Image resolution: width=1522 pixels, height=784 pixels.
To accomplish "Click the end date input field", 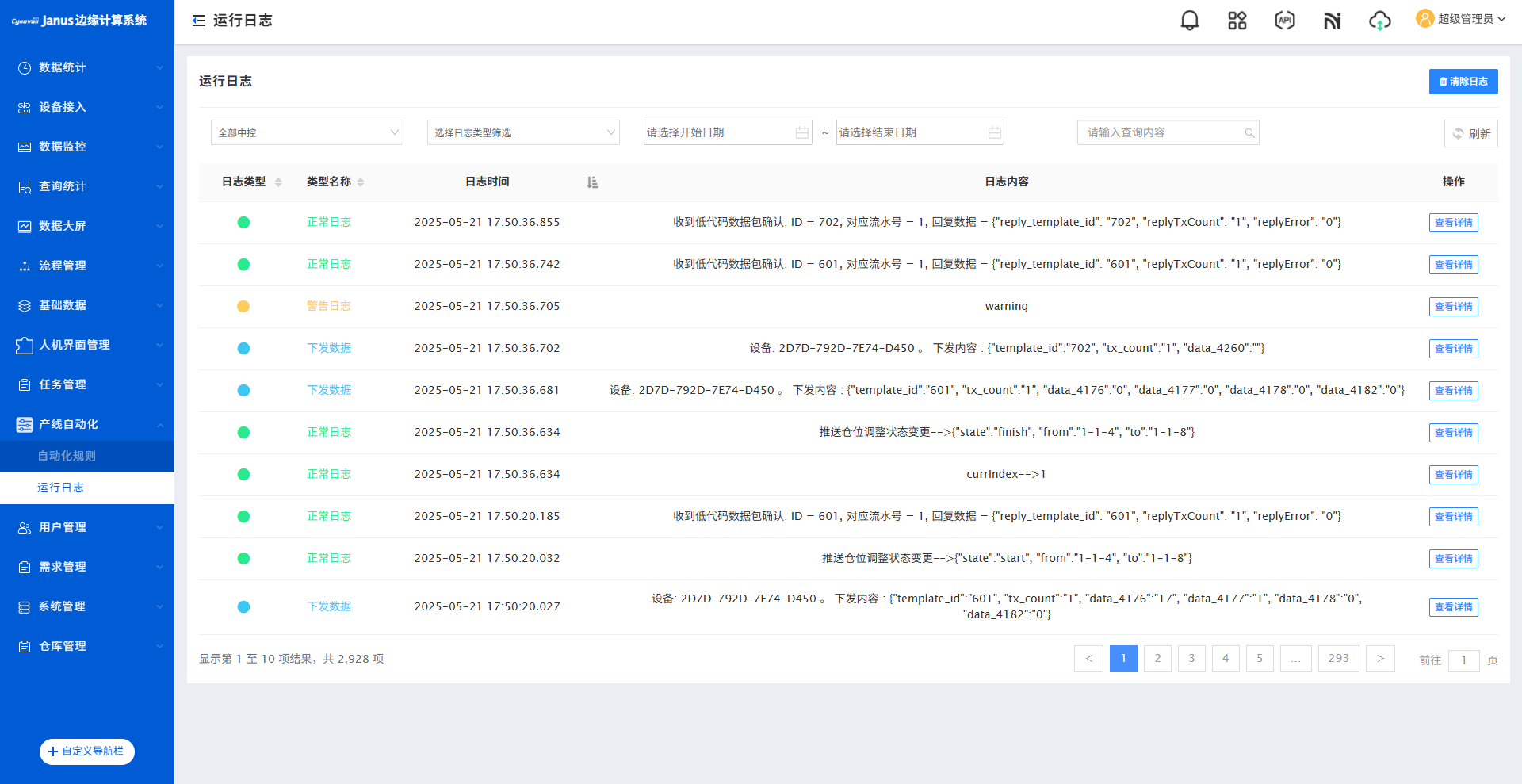I will point(910,132).
